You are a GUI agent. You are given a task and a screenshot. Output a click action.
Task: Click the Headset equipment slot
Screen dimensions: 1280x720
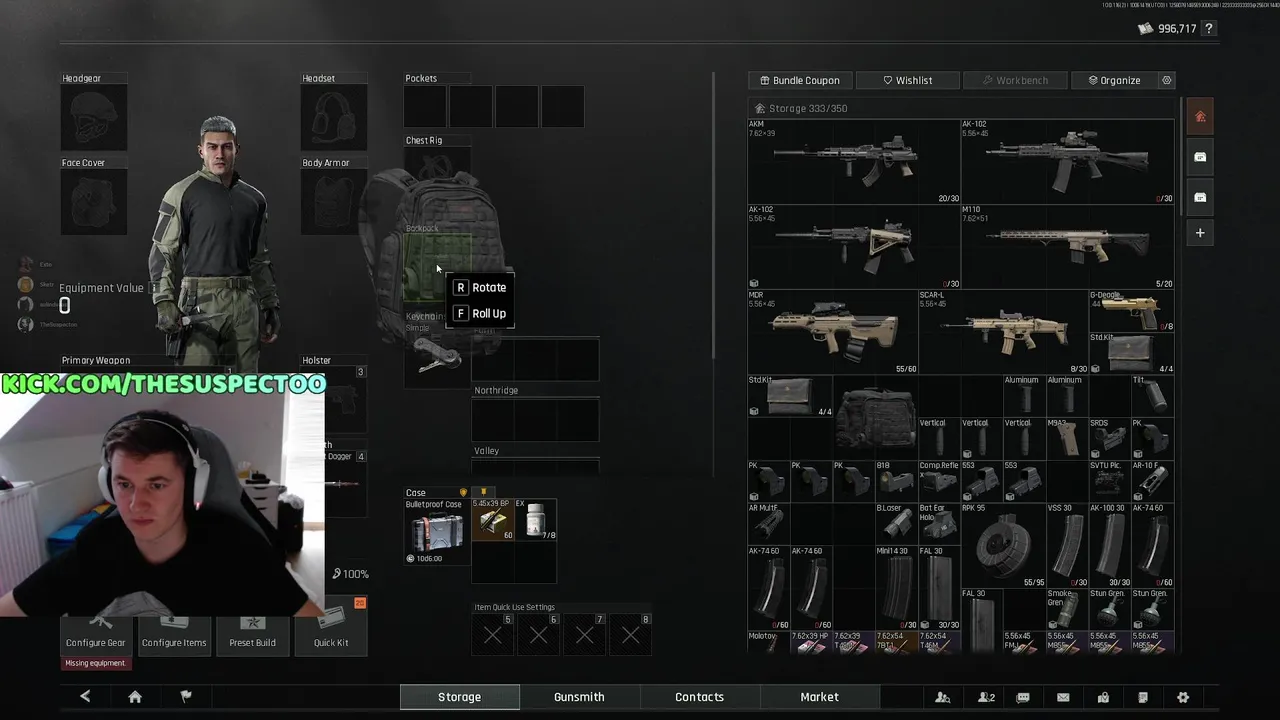point(334,118)
